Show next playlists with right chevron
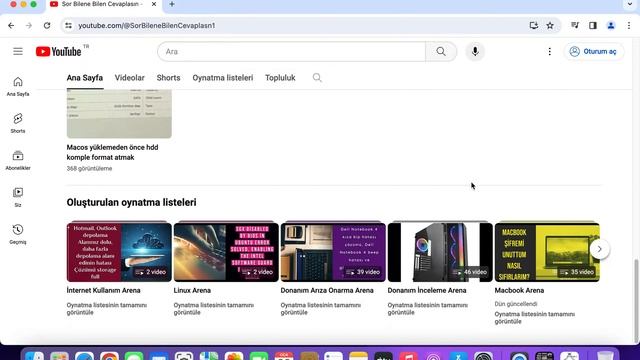640x360 pixels. [x=599, y=249]
